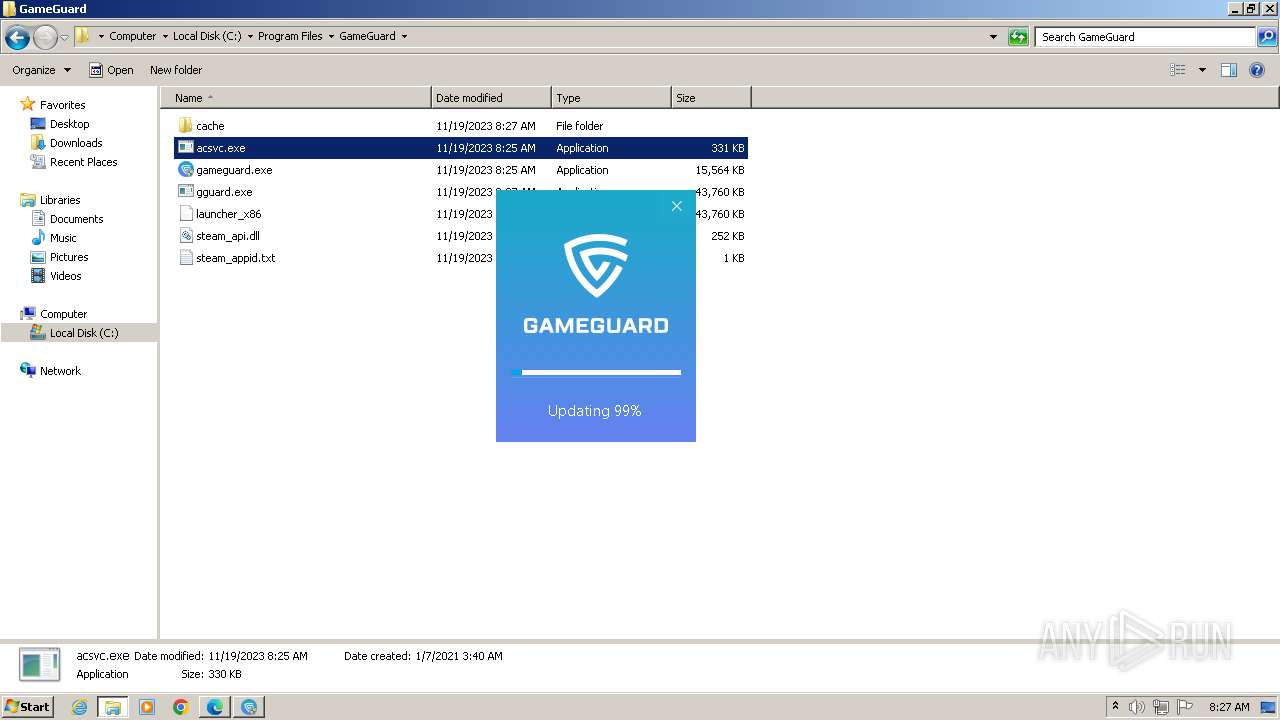Click the GameGuard shield logo
1280x720 pixels.
coord(596,266)
